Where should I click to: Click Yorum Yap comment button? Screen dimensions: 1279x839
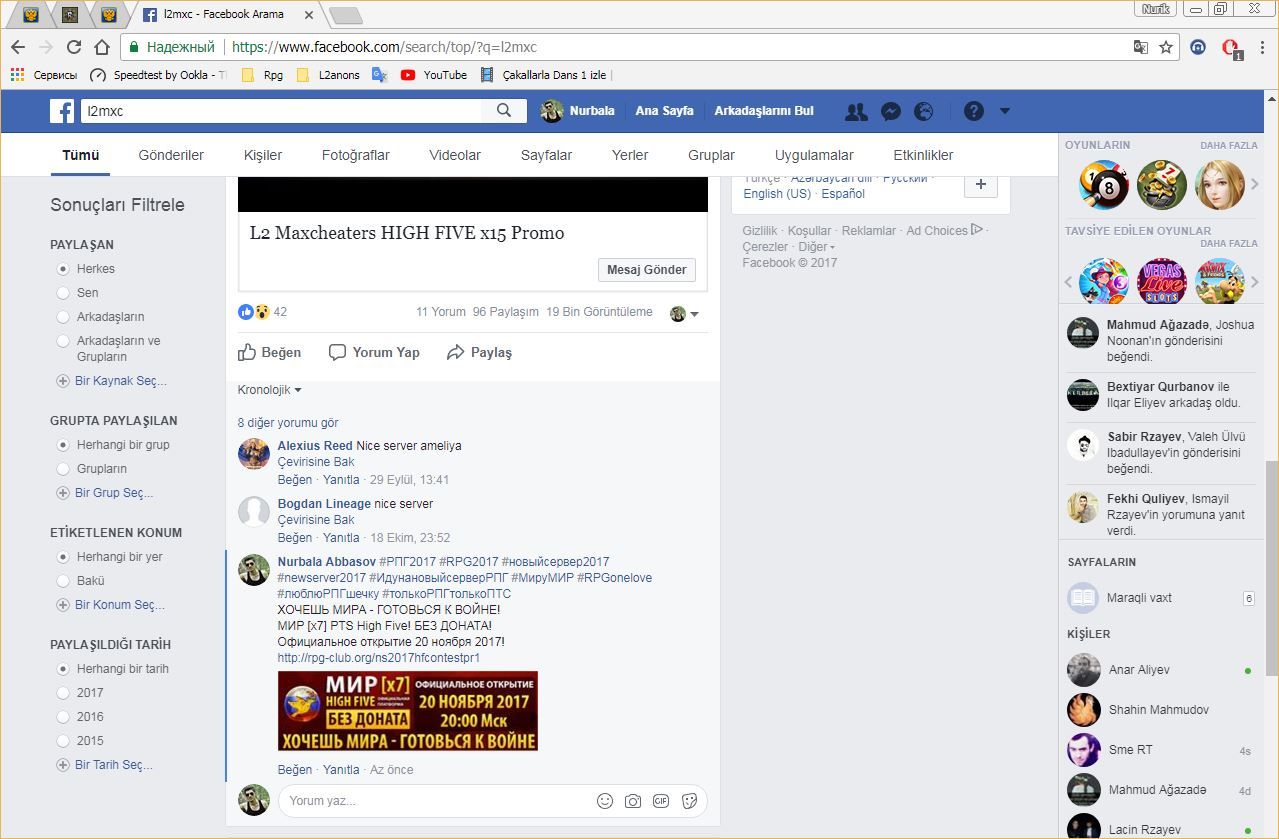(374, 352)
